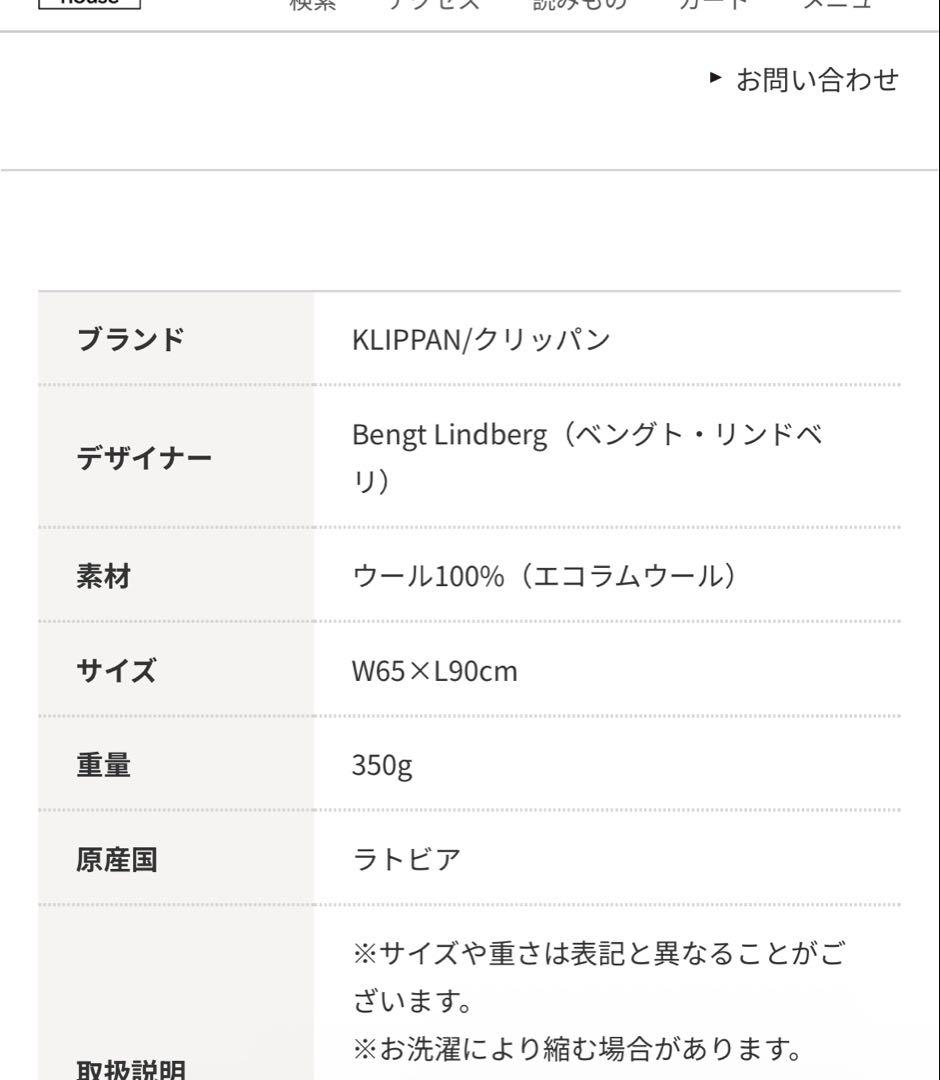The height and width of the screenshot is (1080, 940).
Task: Click the house logo at top left
Action: pos(90,4)
